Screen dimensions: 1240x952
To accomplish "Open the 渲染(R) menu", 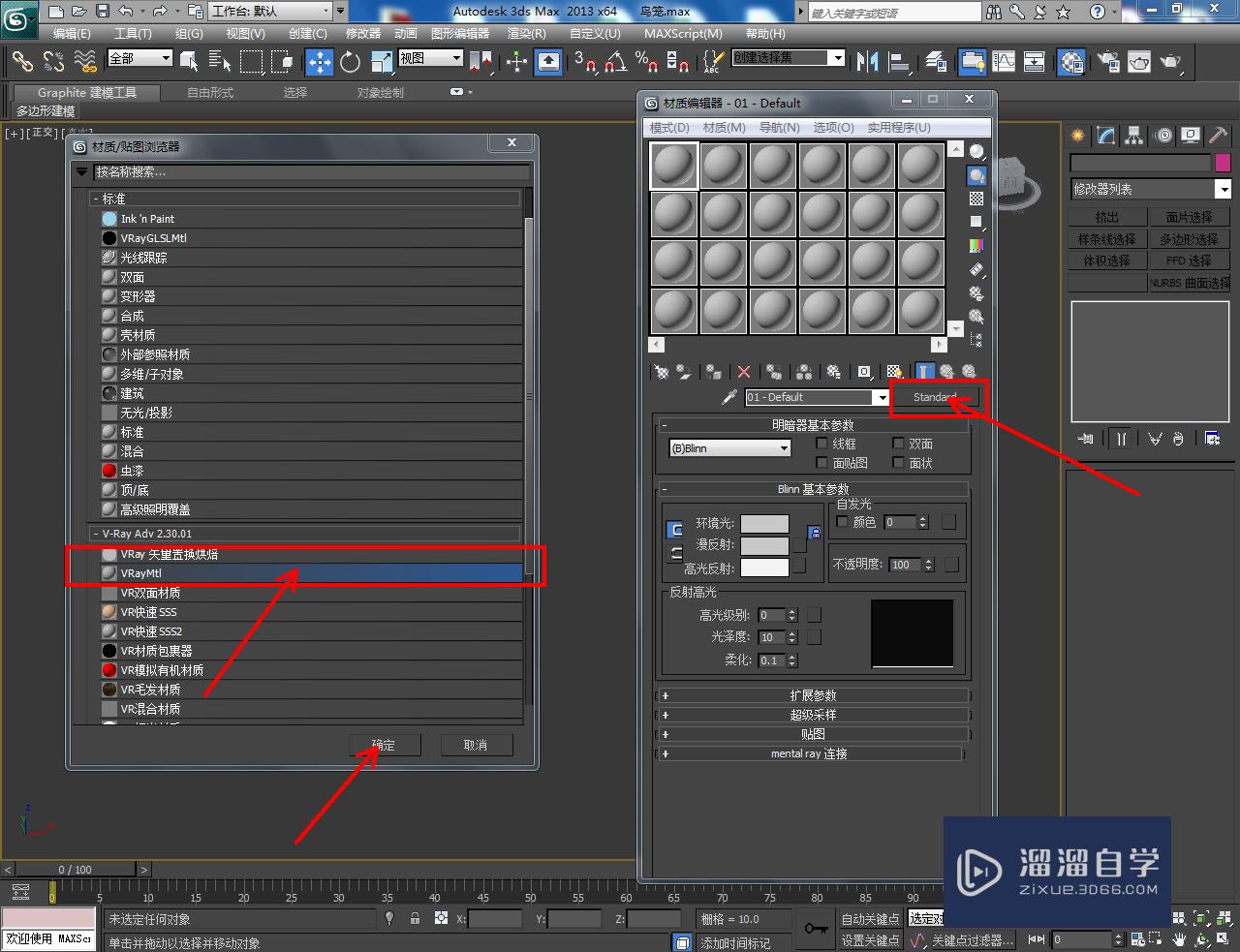I will point(527,33).
